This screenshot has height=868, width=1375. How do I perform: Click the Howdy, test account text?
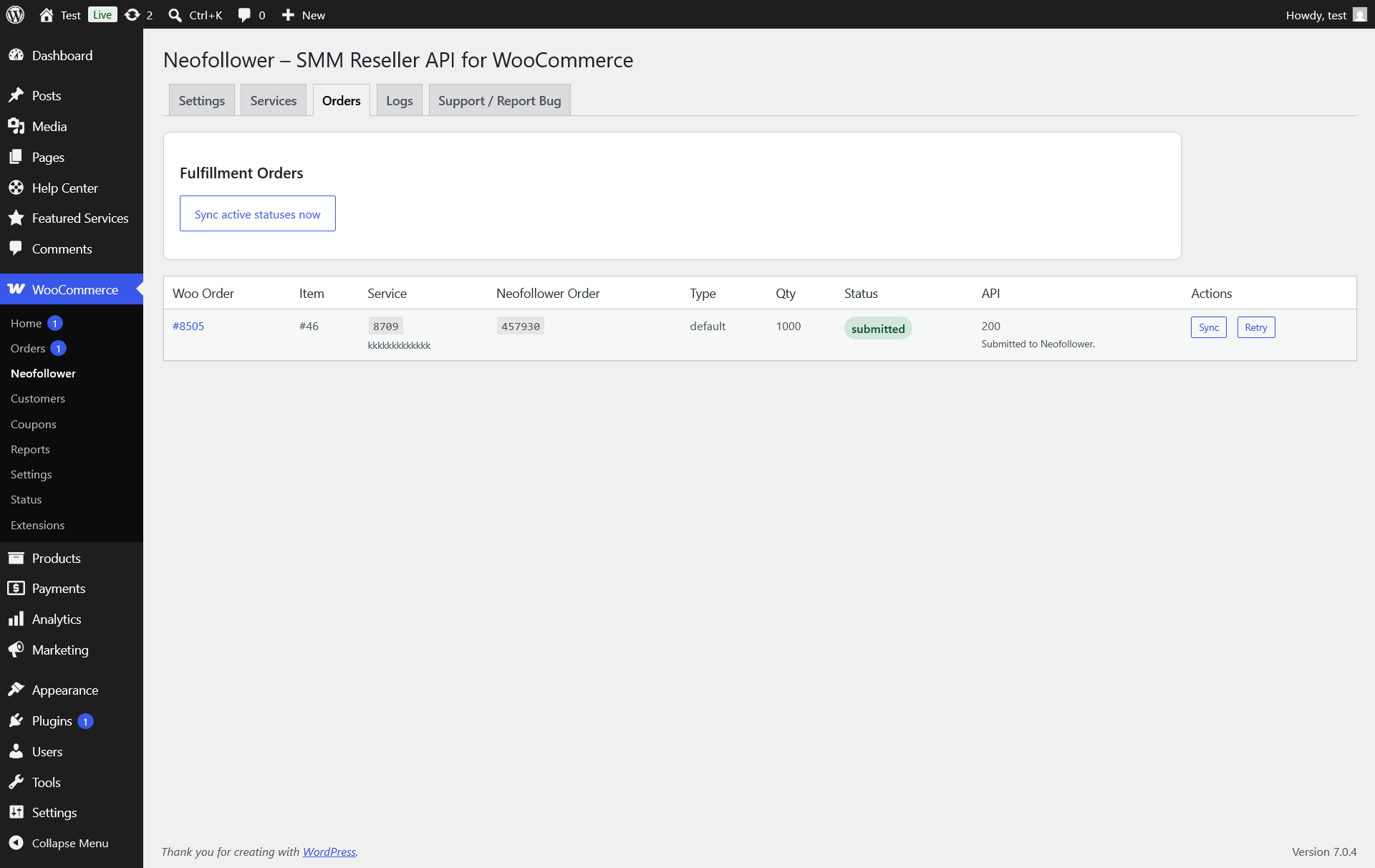1316,15
